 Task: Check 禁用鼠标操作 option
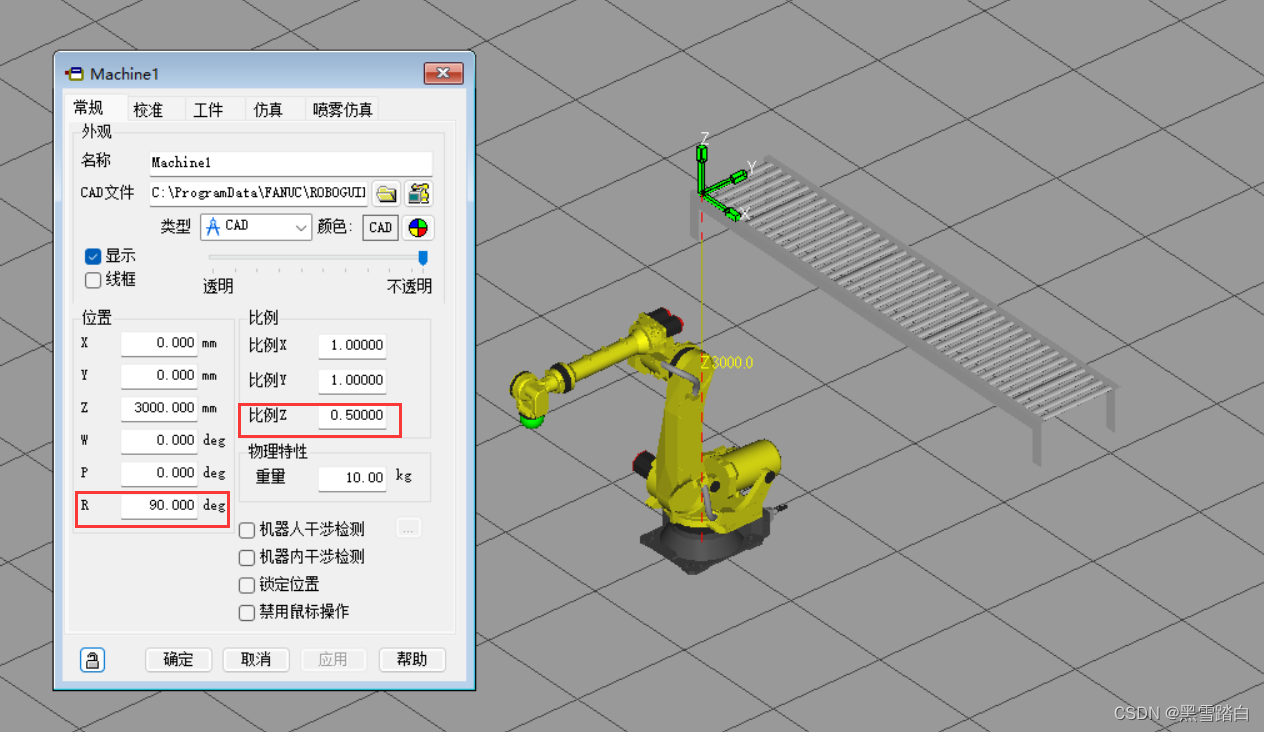[246, 612]
